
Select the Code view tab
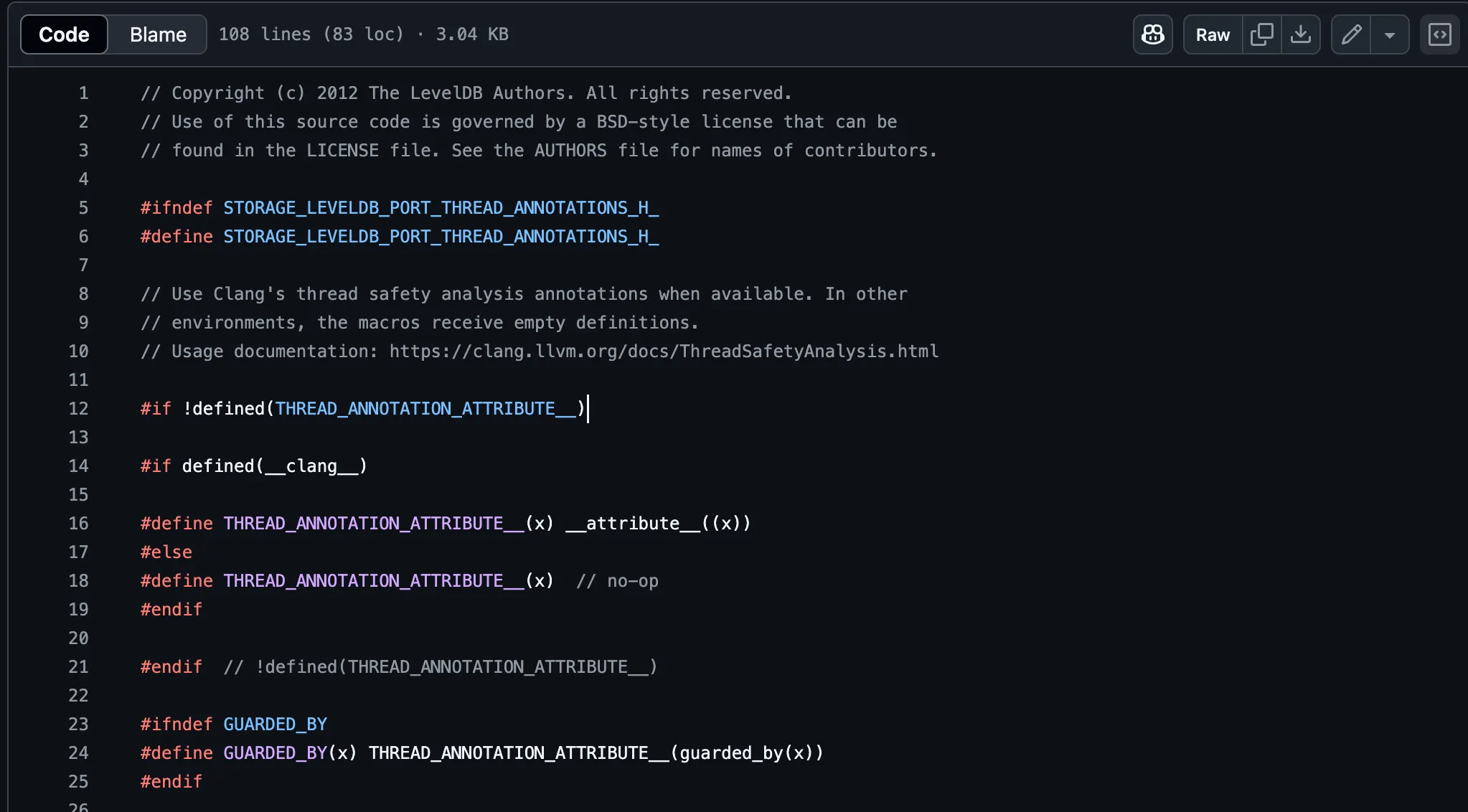pyautogui.click(x=64, y=34)
